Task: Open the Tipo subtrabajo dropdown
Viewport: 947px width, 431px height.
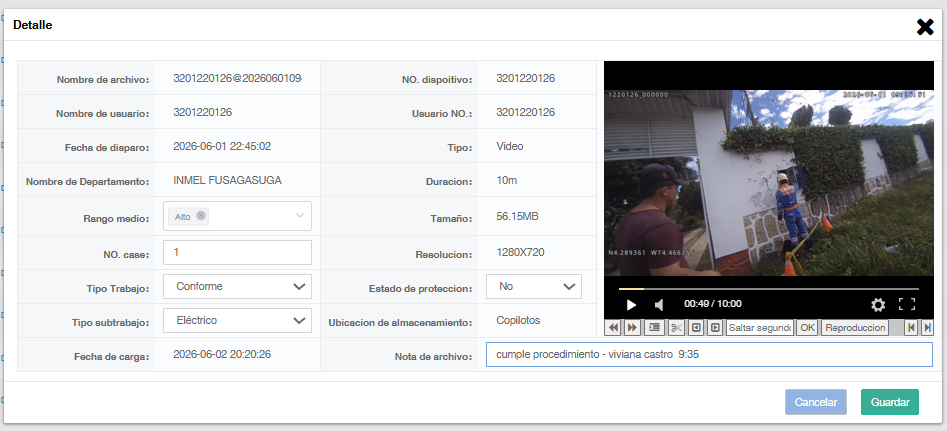Action: [x=237, y=321]
